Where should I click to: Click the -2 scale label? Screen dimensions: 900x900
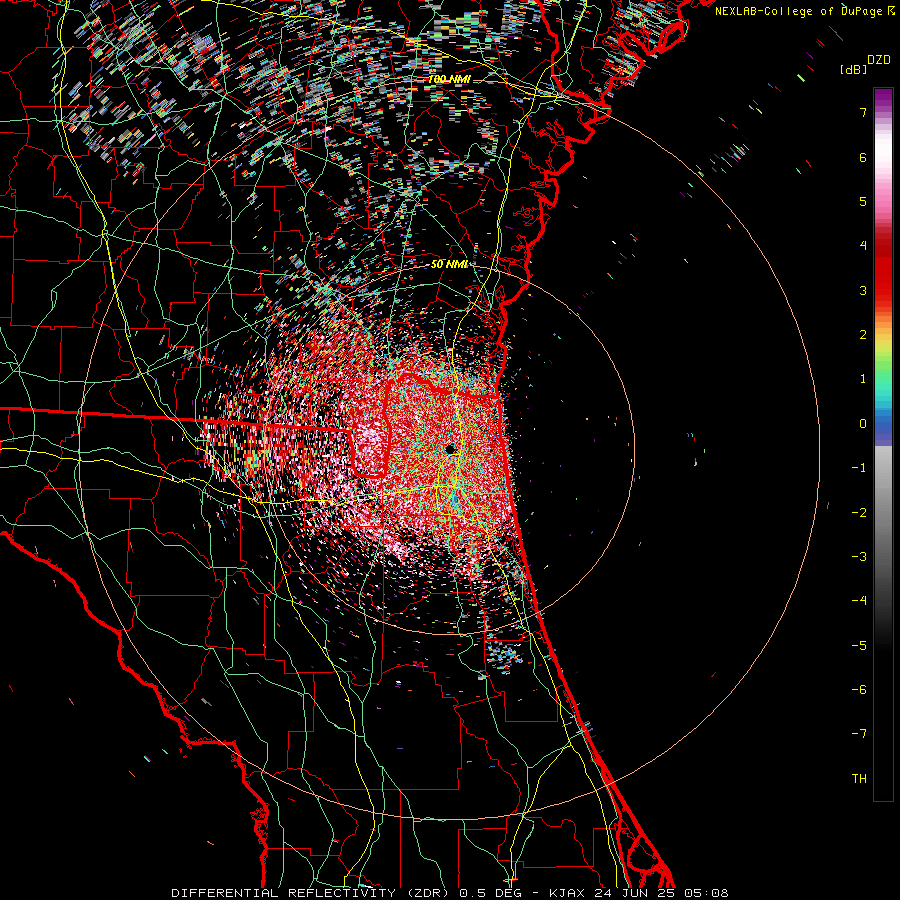point(859,513)
